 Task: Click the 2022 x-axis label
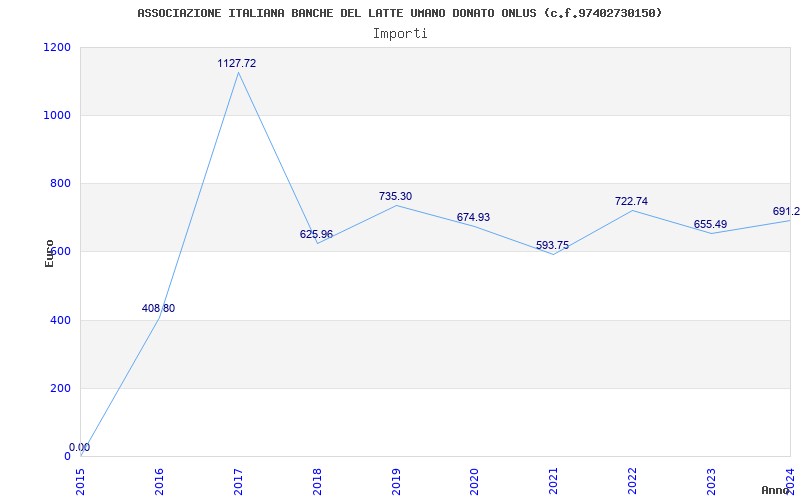click(x=633, y=481)
